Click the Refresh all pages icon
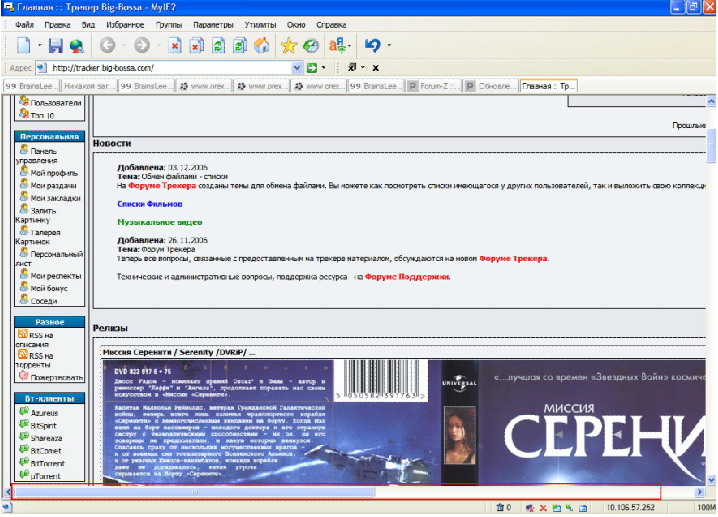The image size is (718, 517). (240, 45)
